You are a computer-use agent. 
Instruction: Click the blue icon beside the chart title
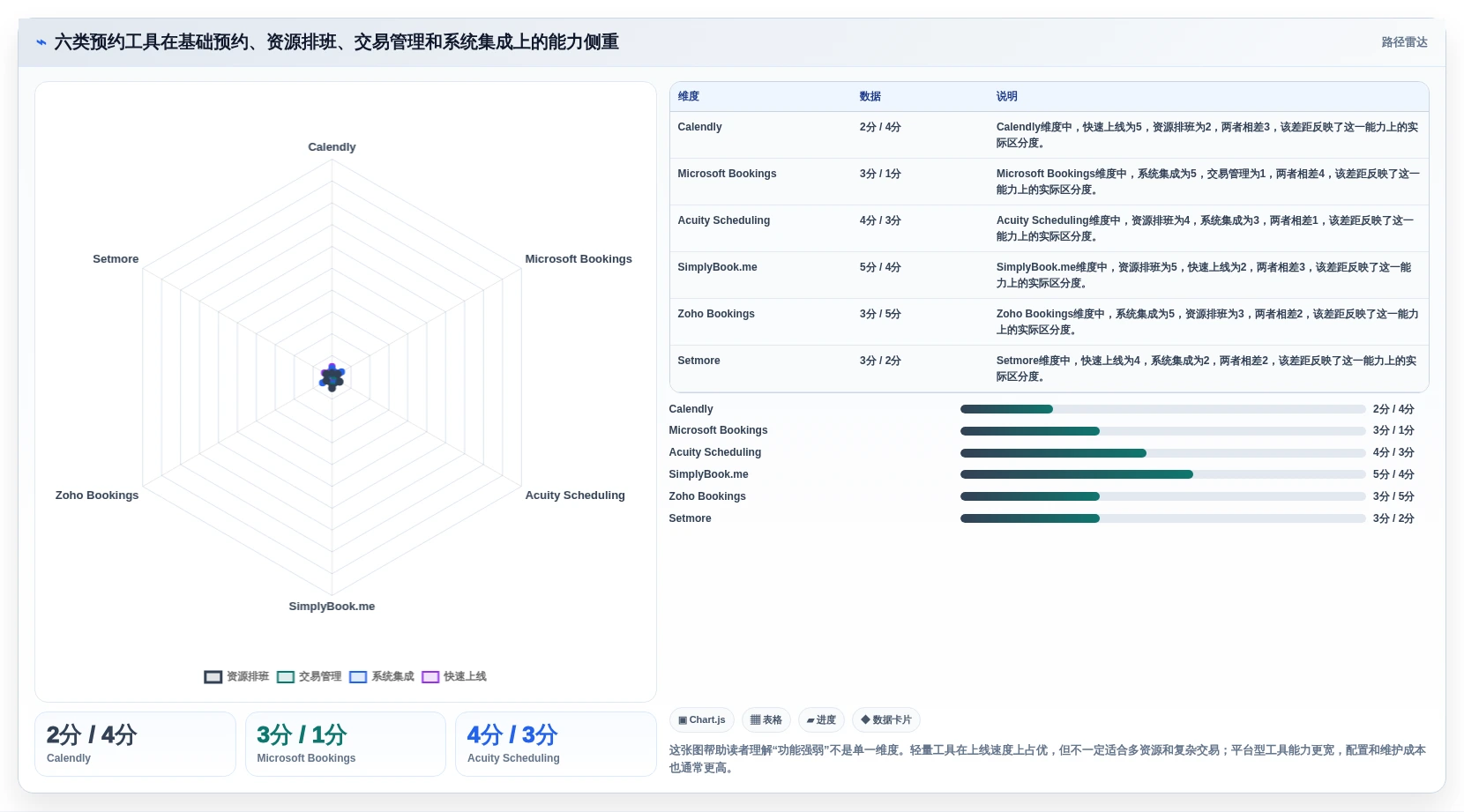(41, 42)
